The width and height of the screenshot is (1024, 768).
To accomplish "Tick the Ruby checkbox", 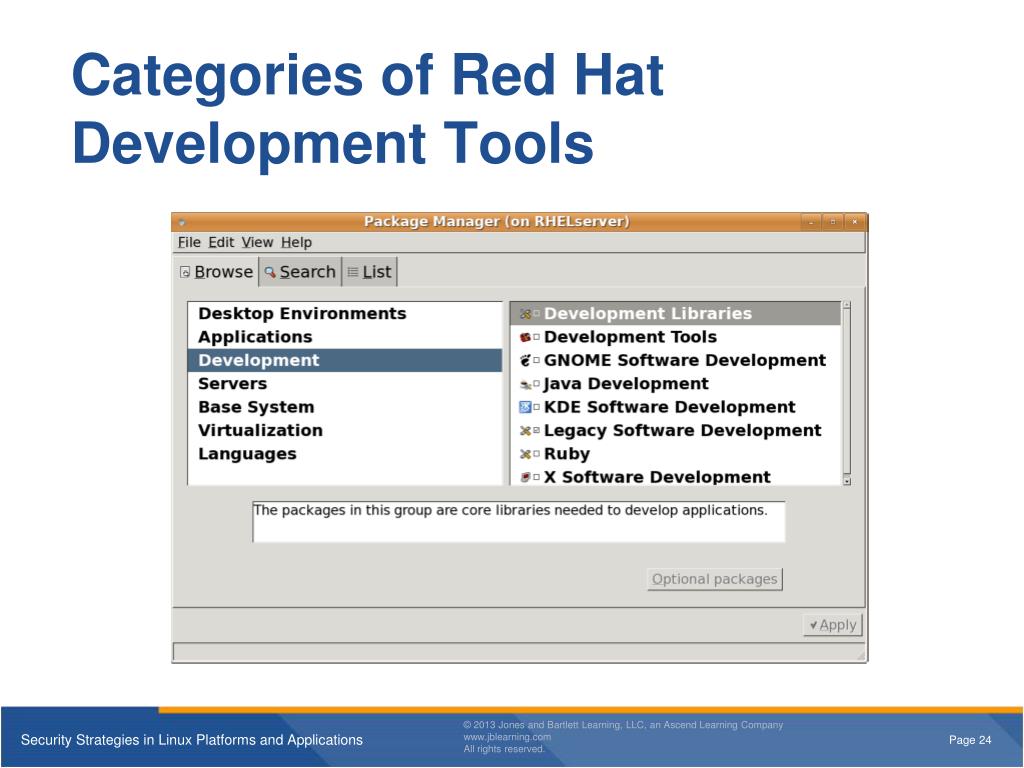I will [x=536, y=454].
